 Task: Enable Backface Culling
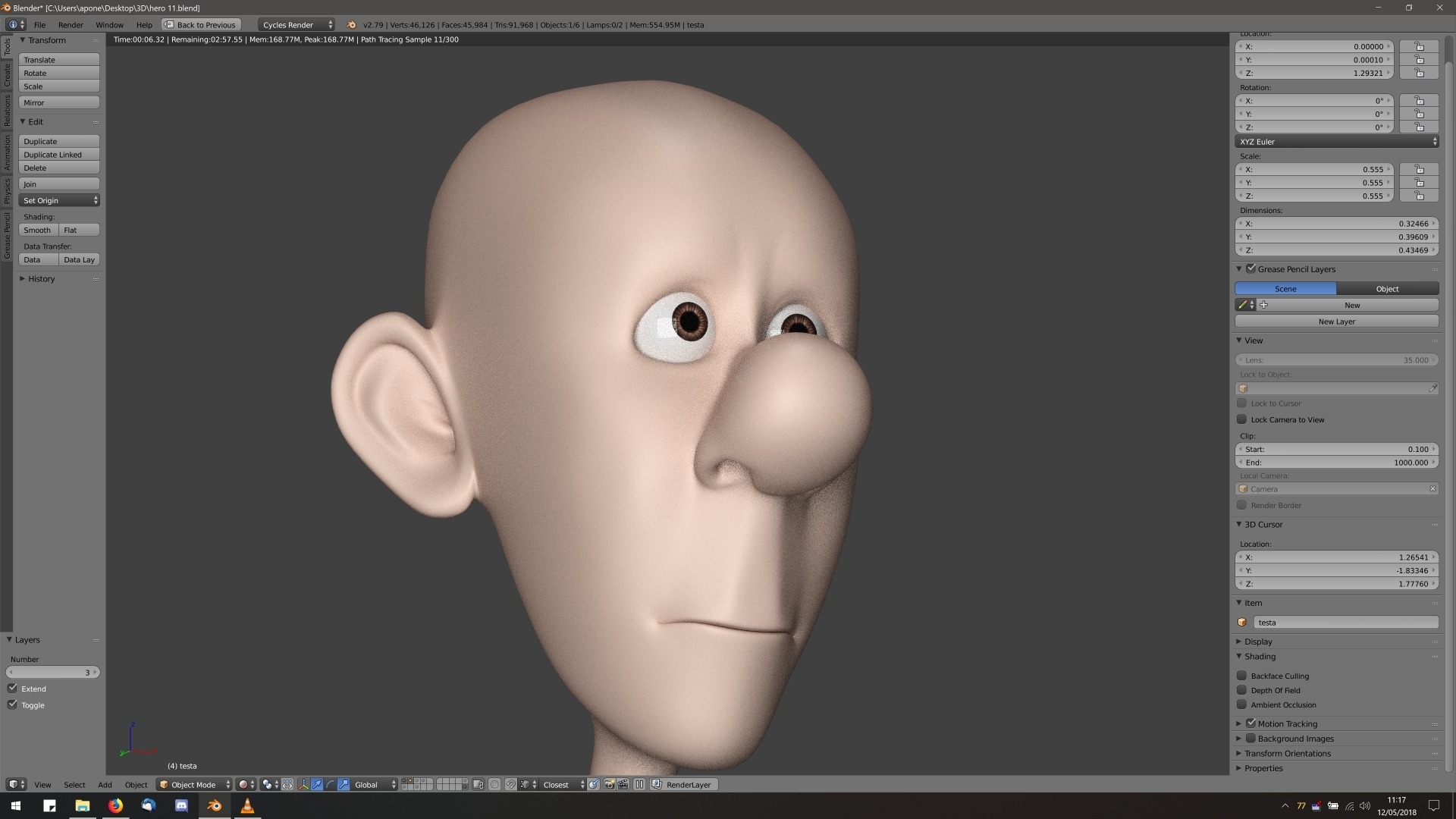coord(1241,676)
